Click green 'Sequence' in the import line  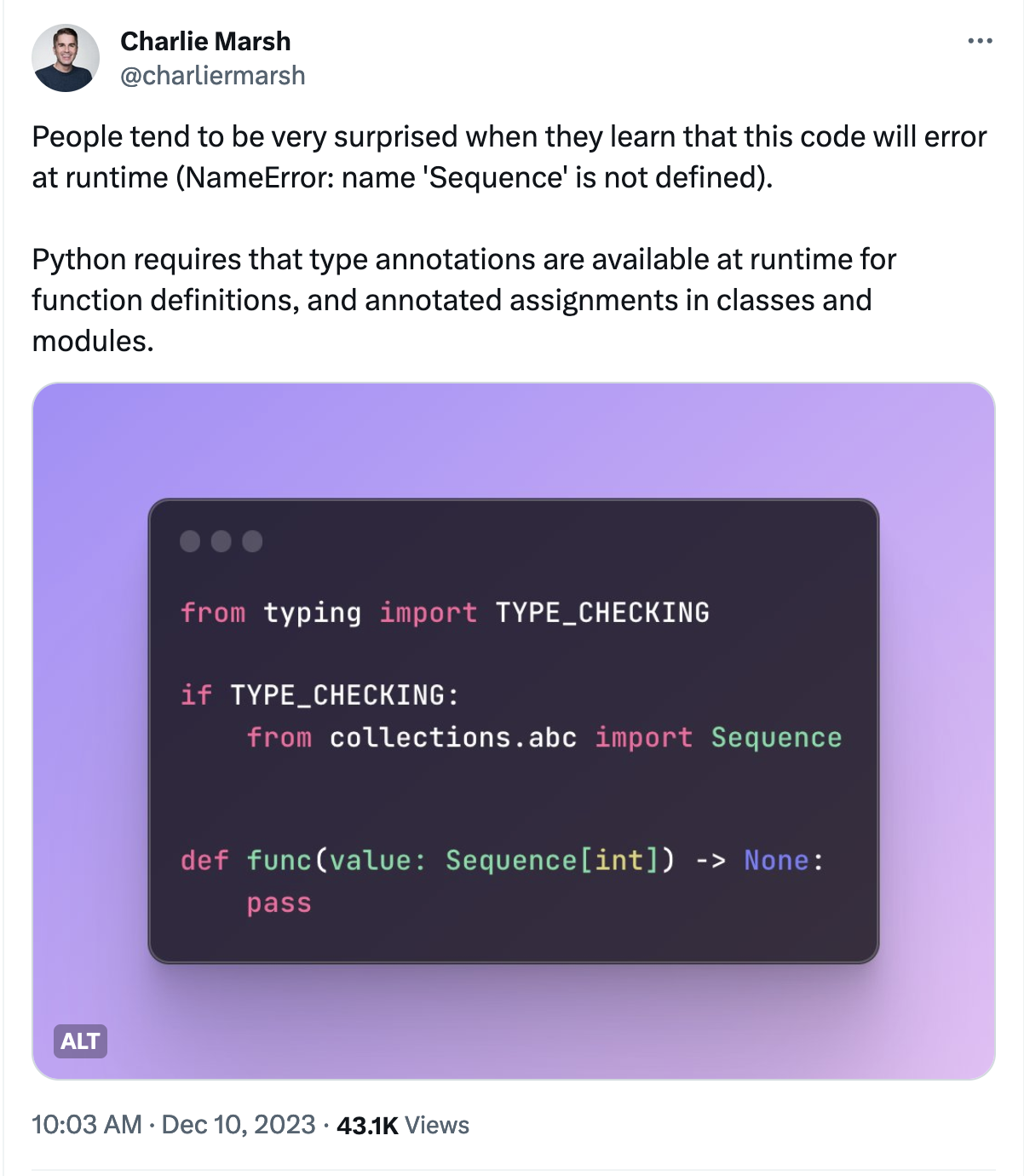pos(776,737)
